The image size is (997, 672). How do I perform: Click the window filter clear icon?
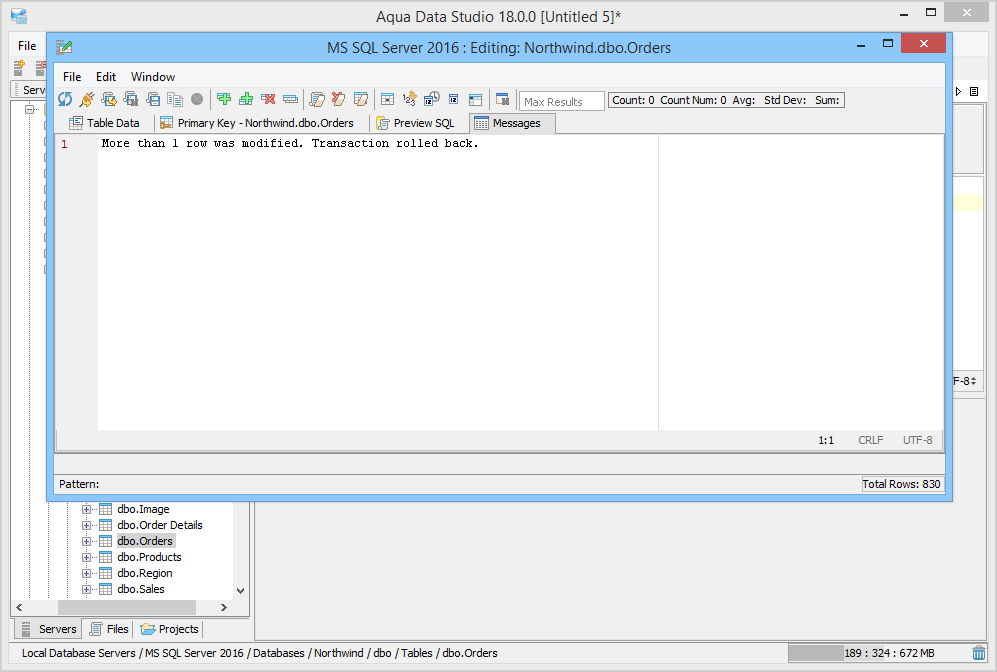tap(502, 99)
